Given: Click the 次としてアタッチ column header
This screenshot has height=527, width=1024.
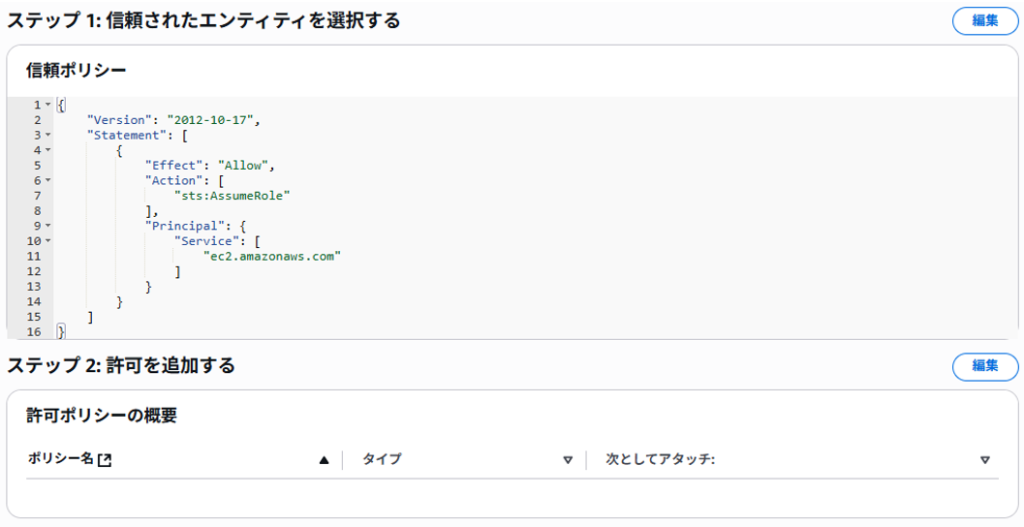Looking at the screenshot, I should coord(660,459).
